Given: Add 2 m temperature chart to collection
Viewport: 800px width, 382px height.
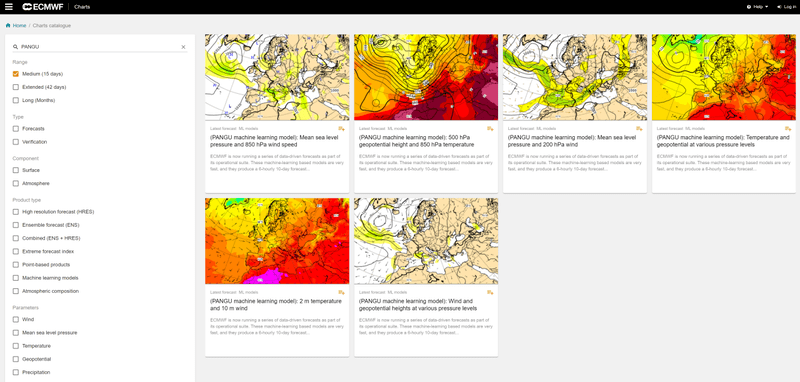Looking at the screenshot, I should click(341, 292).
